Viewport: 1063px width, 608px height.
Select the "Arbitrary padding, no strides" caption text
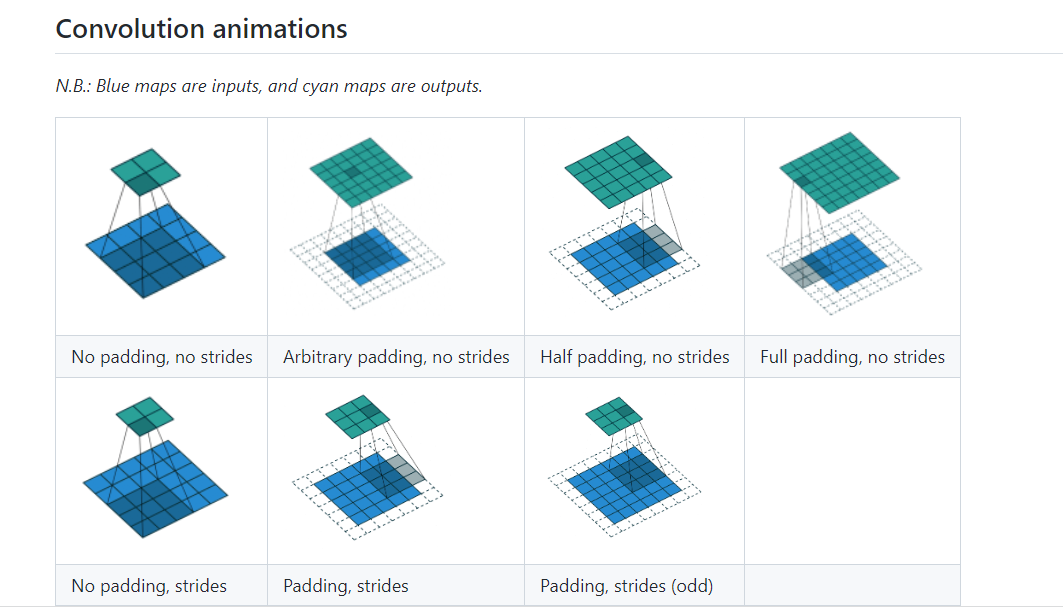[396, 357]
